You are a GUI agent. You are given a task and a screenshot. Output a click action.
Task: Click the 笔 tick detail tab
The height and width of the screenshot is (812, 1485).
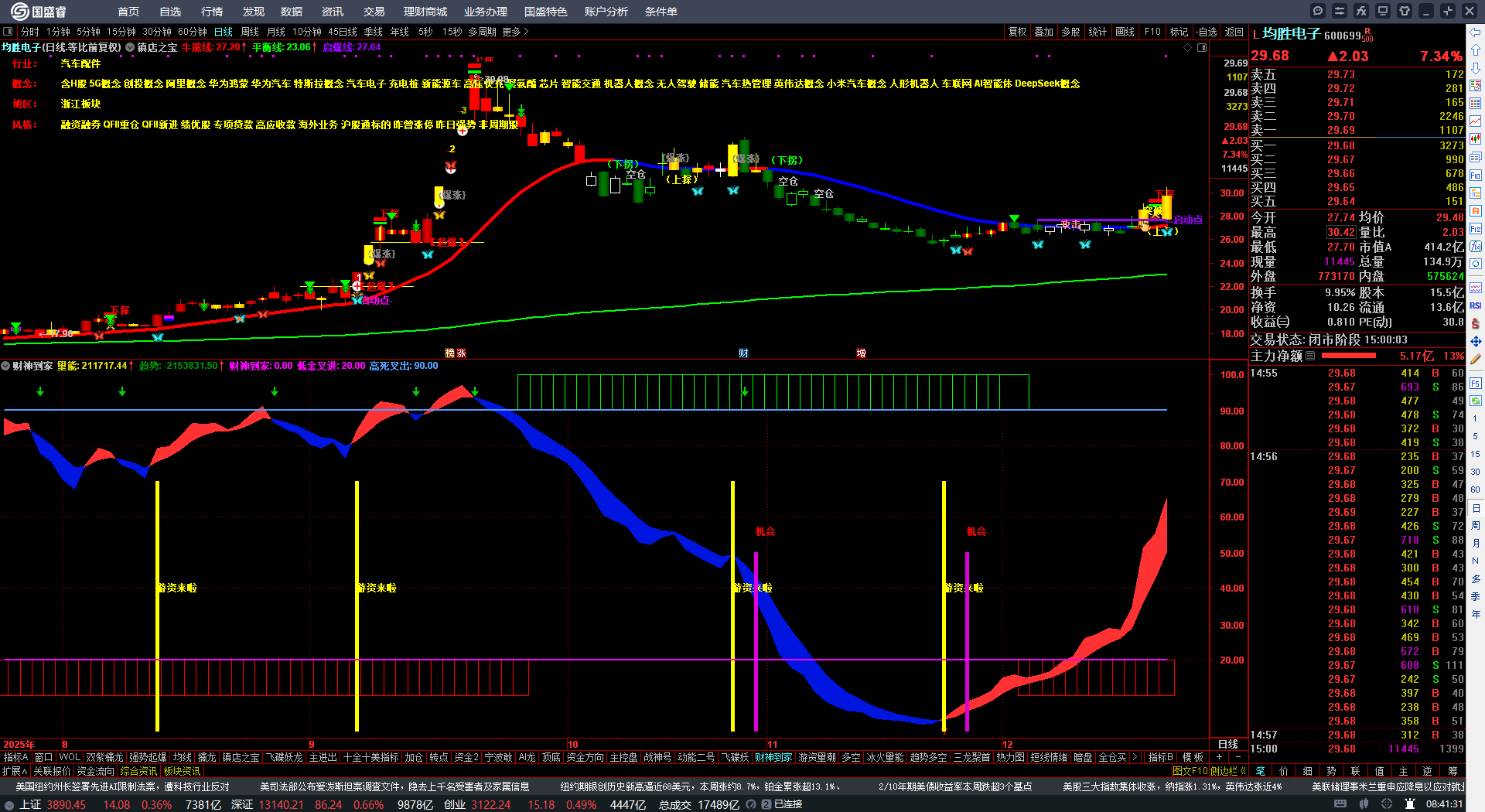tap(1260, 771)
